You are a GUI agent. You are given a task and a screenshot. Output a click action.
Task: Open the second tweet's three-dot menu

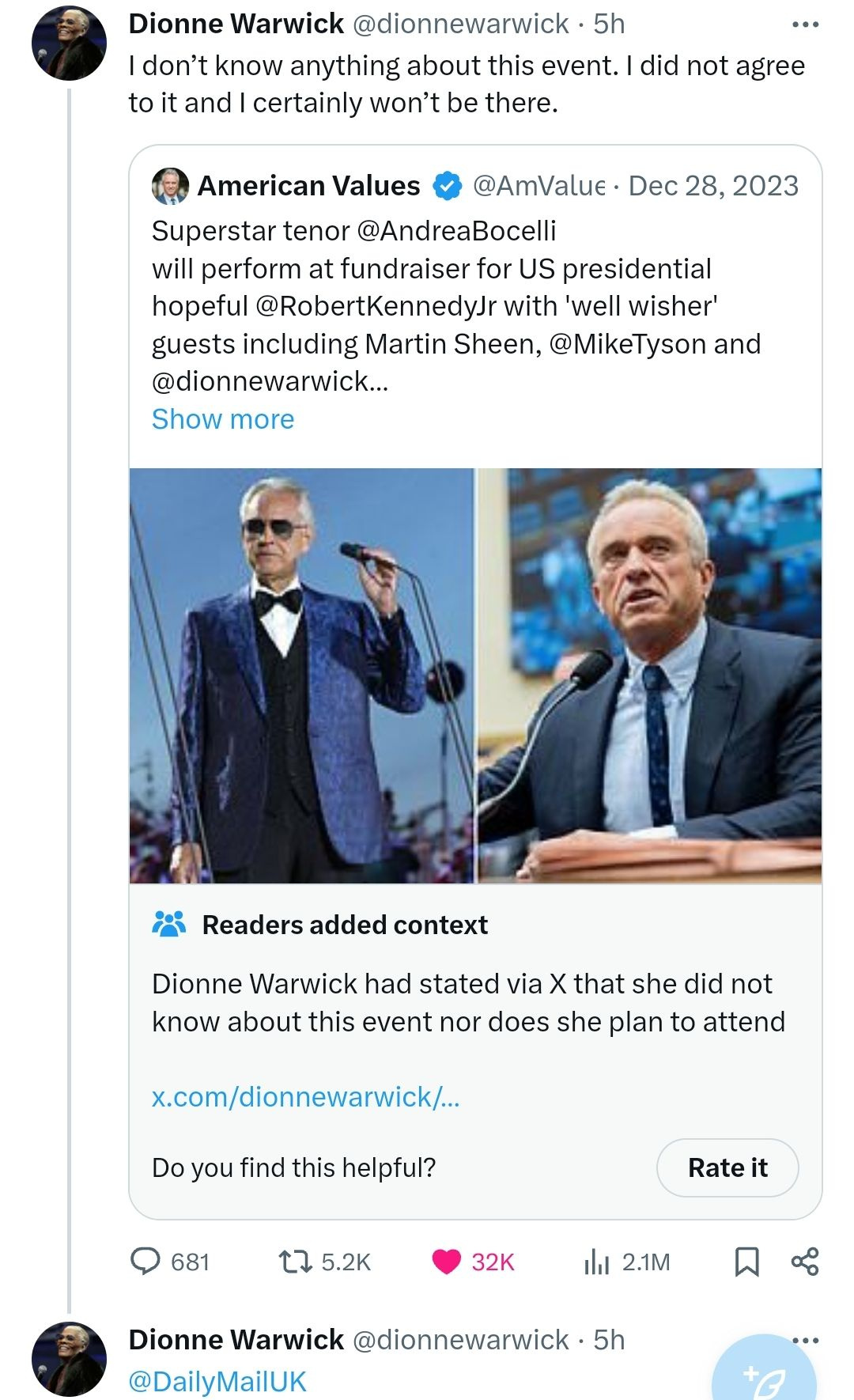pos(805,1340)
